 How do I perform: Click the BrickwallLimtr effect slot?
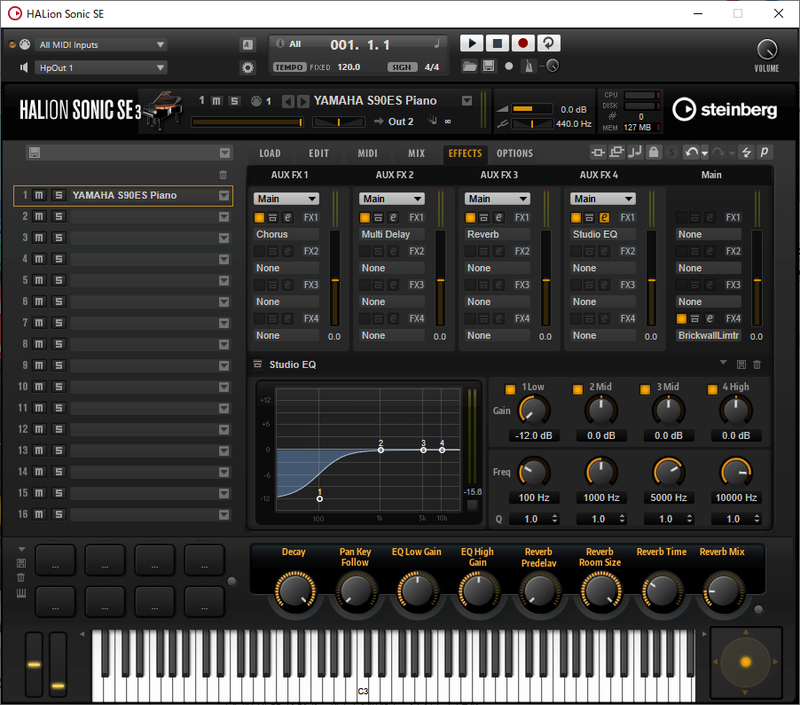(x=708, y=336)
